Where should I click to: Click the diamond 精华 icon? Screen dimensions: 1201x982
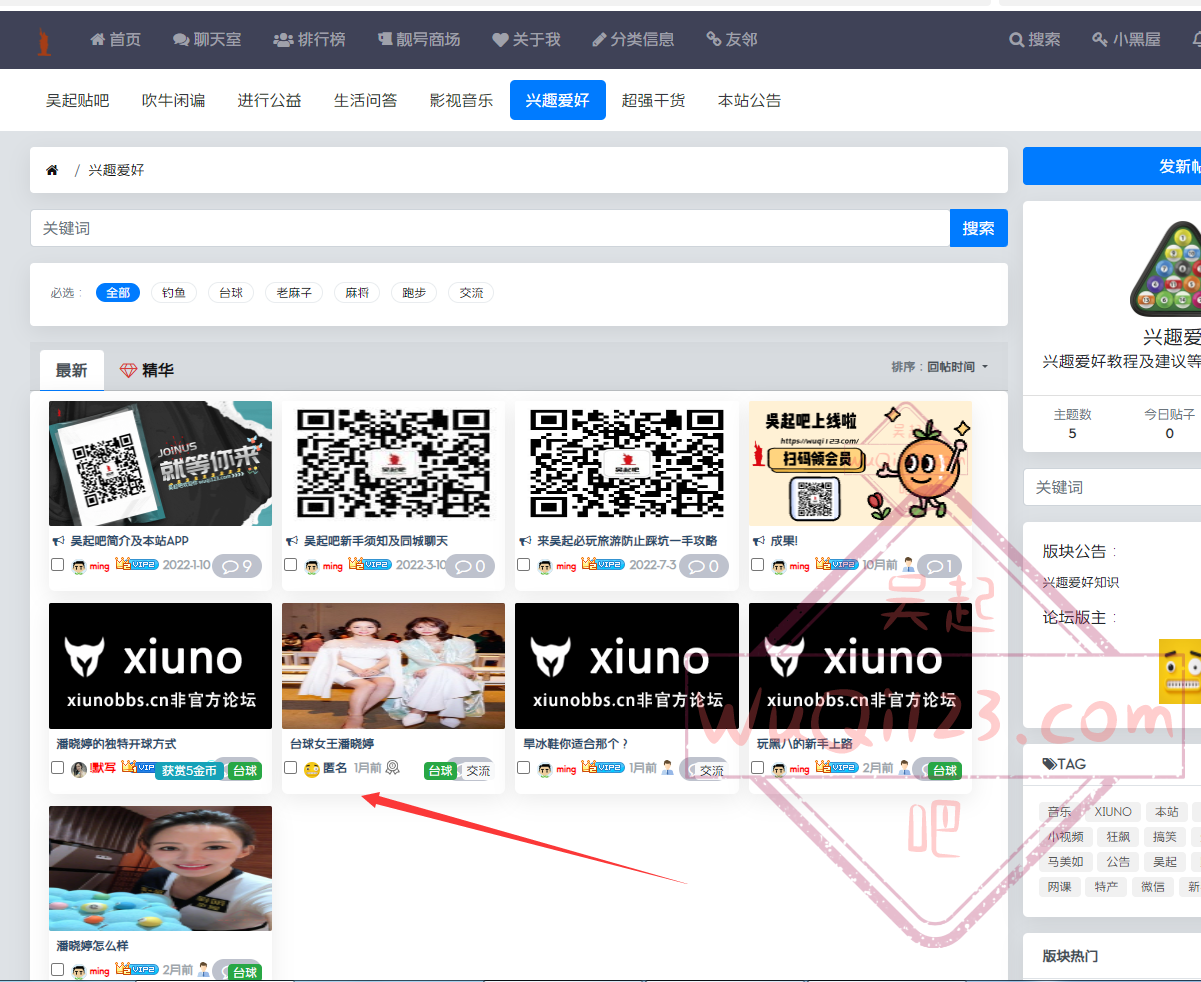point(128,370)
